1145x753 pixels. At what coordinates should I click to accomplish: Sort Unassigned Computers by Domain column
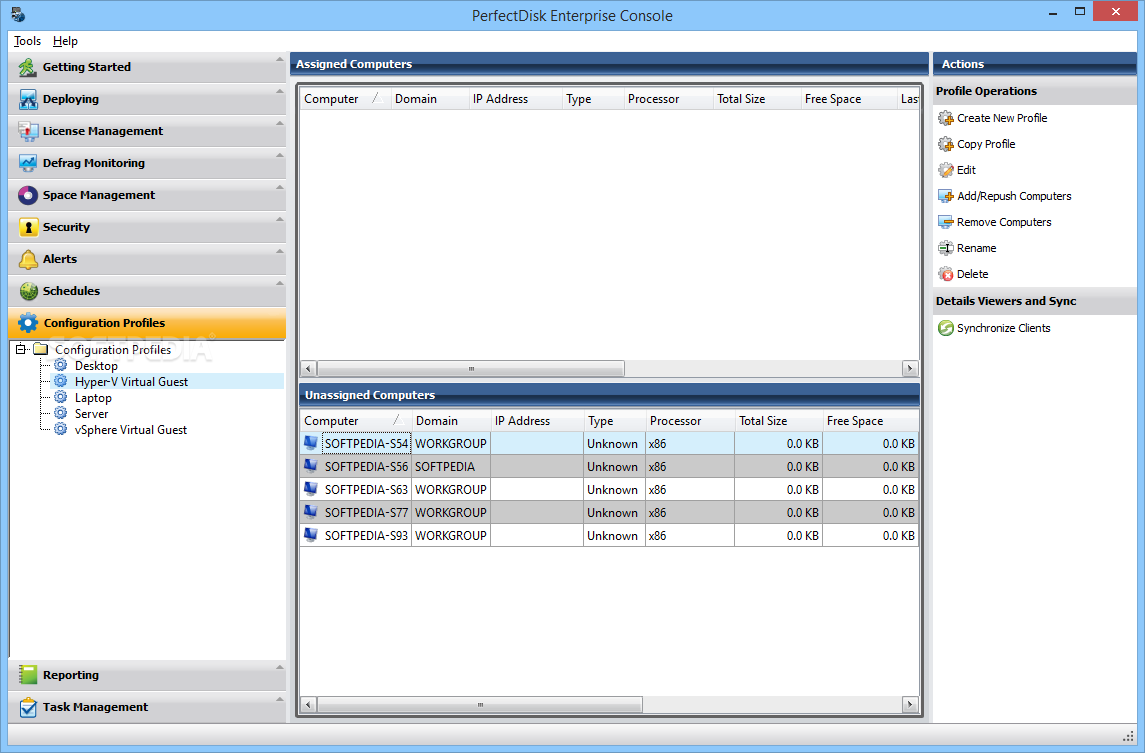click(451, 421)
